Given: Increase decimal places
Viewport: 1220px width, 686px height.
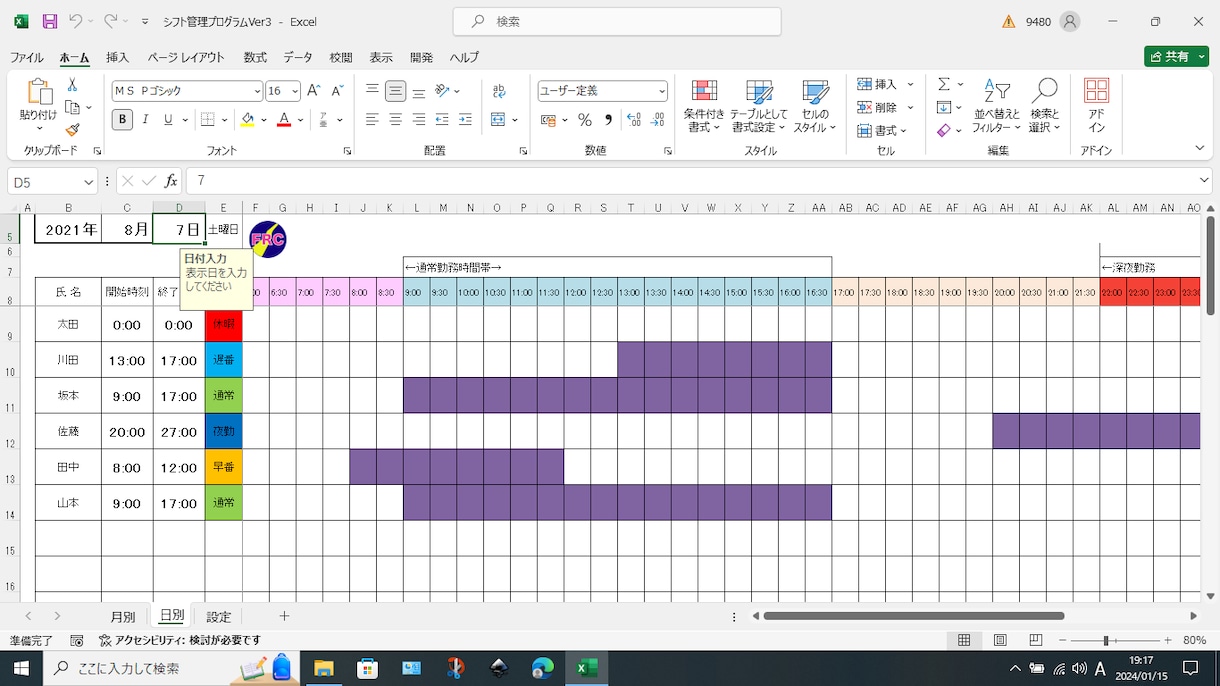Looking at the screenshot, I should point(633,120).
